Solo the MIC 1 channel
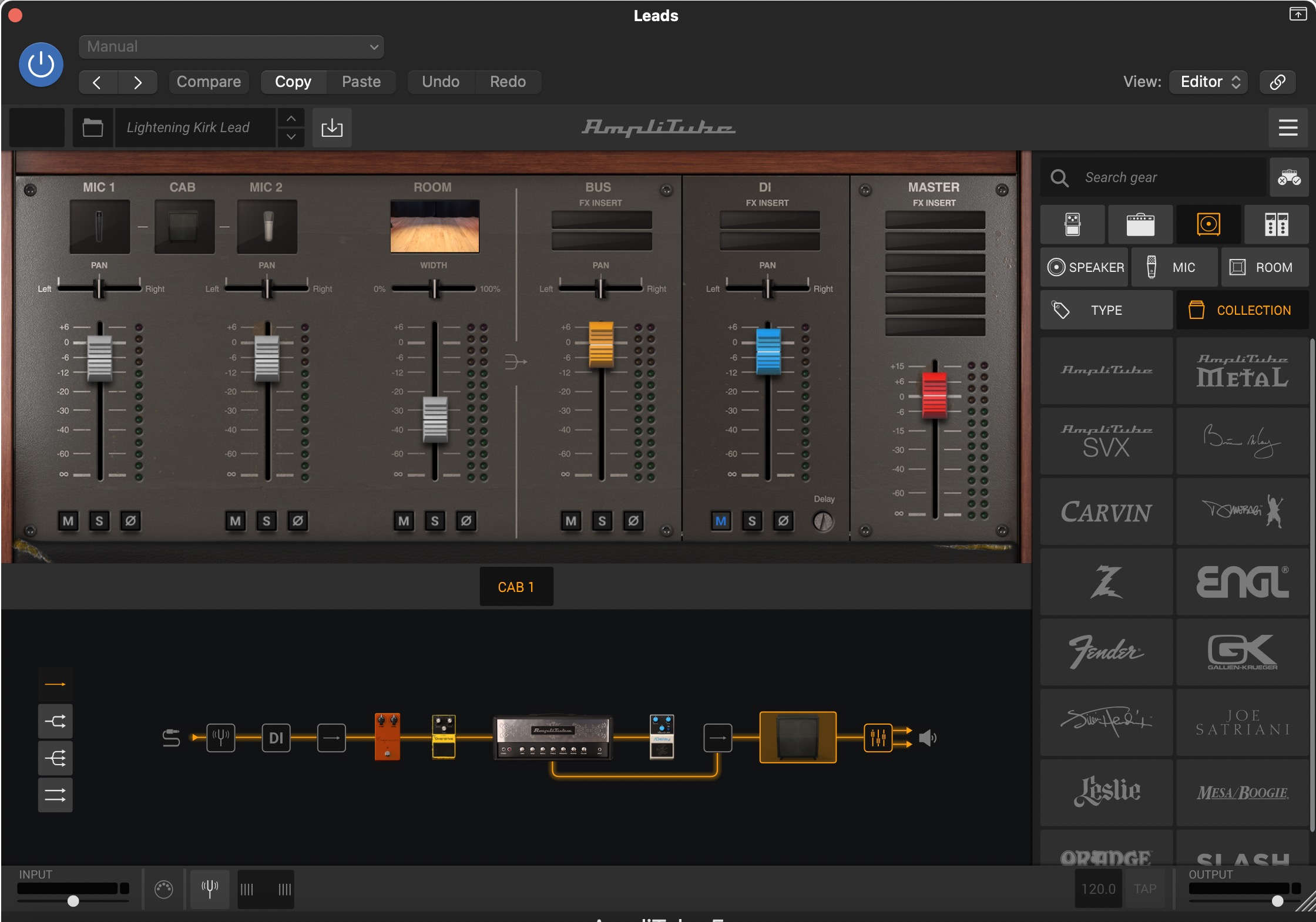The height and width of the screenshot is (922, 1316). (99, 521)
